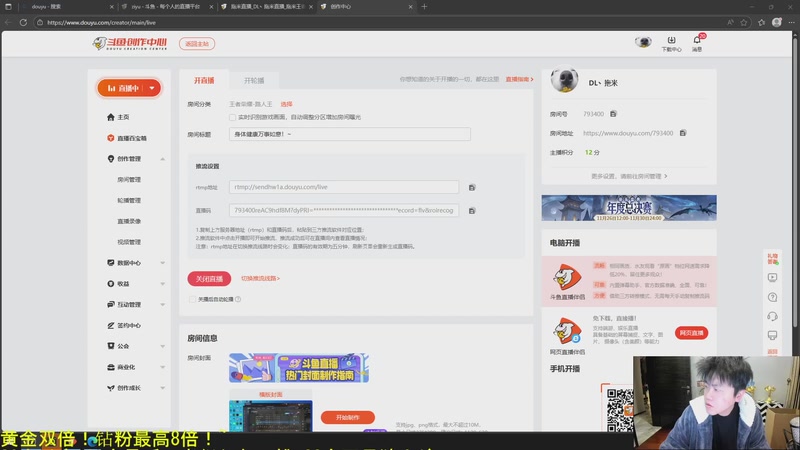The image size is (800, 450).
Task: Click the 网页直播 button
Action: (x=691, y=333)
